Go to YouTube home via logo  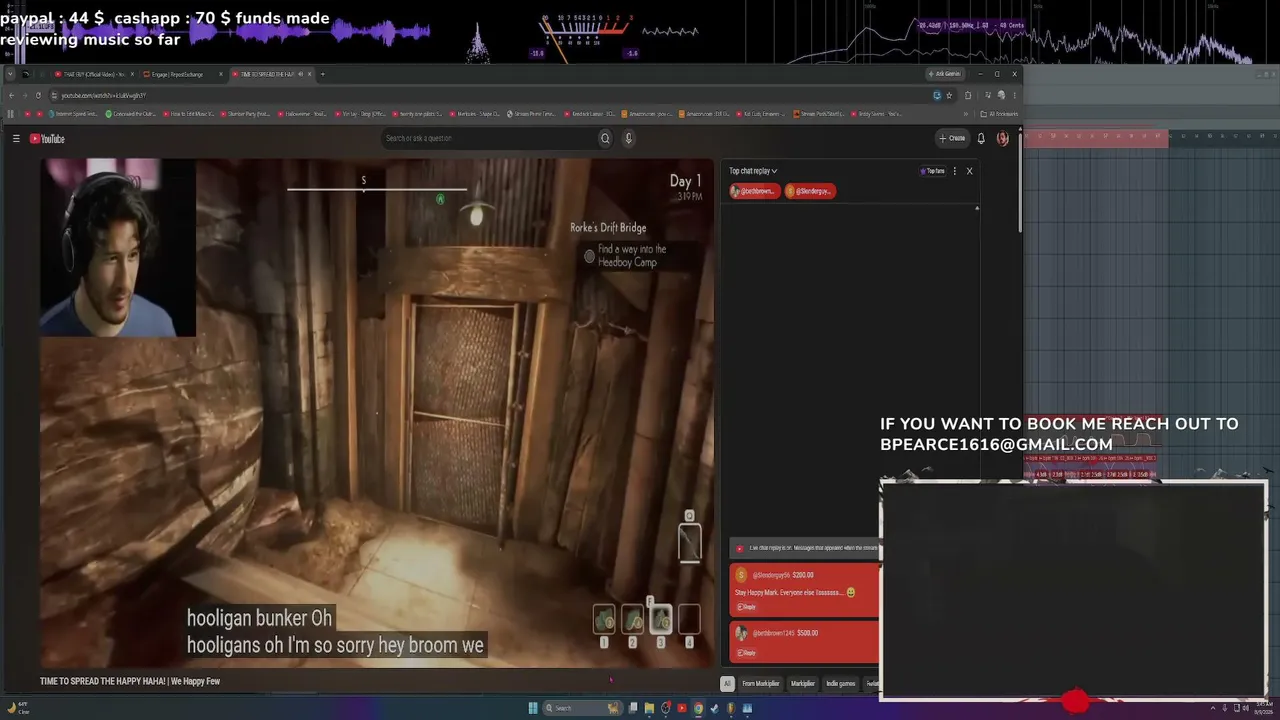(x=47, y=139)
